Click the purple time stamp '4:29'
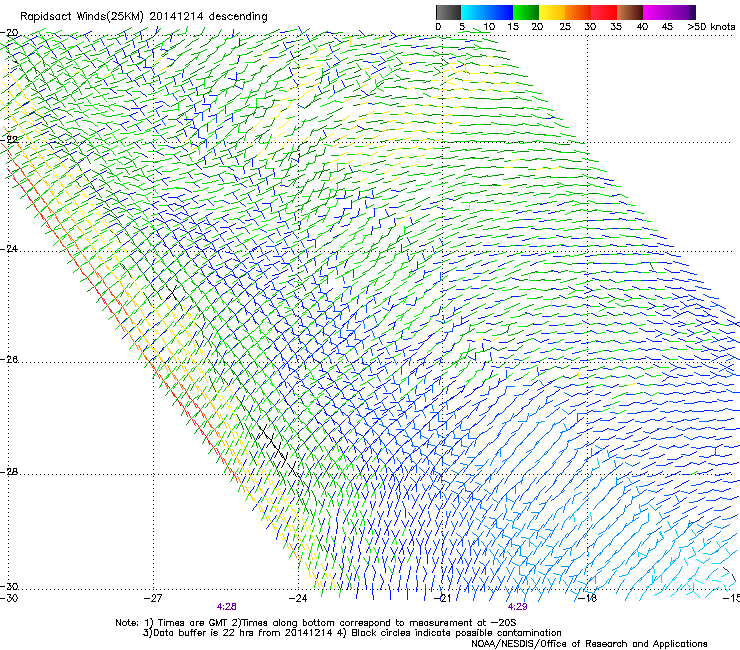This screenshot has height=650, width=740. point(517,607)
